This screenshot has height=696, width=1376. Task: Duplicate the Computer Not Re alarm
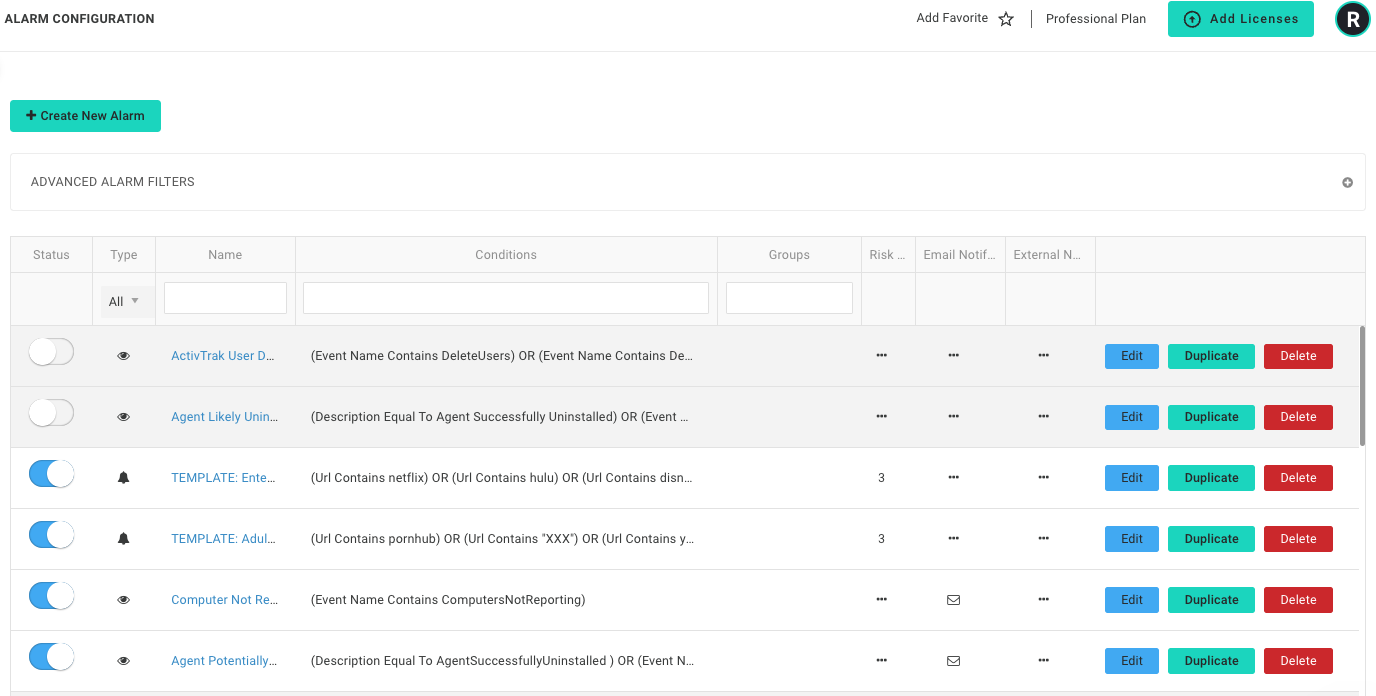coord(1211,600)
